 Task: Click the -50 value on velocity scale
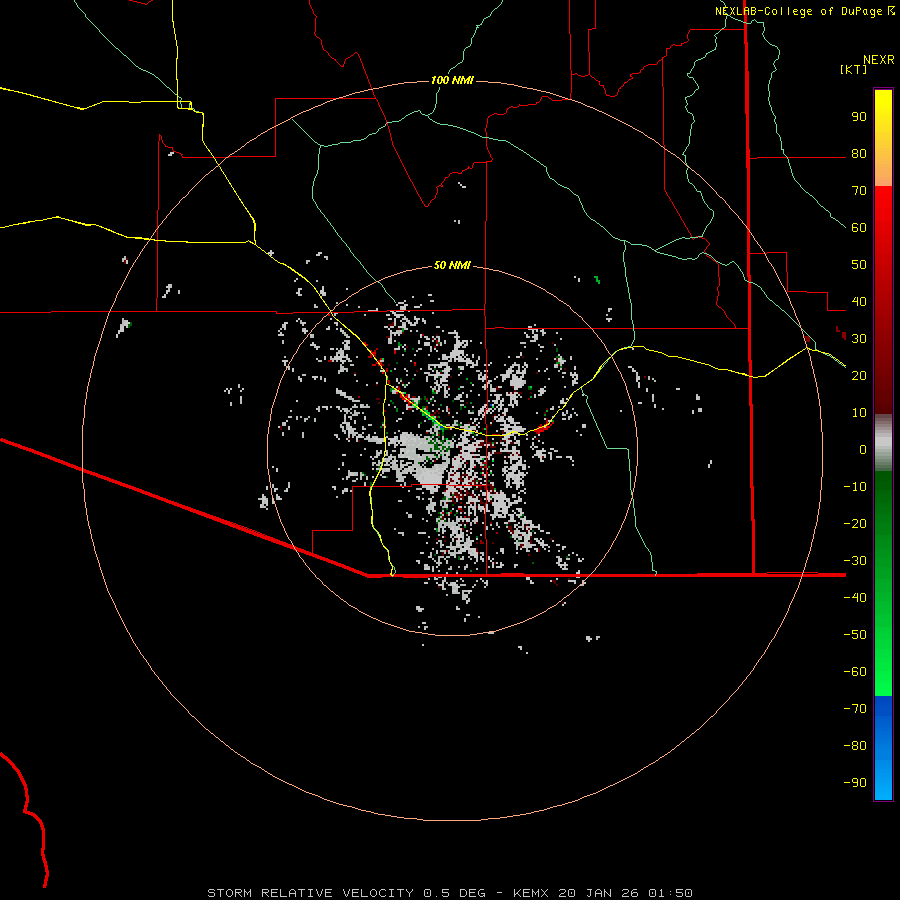(x=855, y=635)
